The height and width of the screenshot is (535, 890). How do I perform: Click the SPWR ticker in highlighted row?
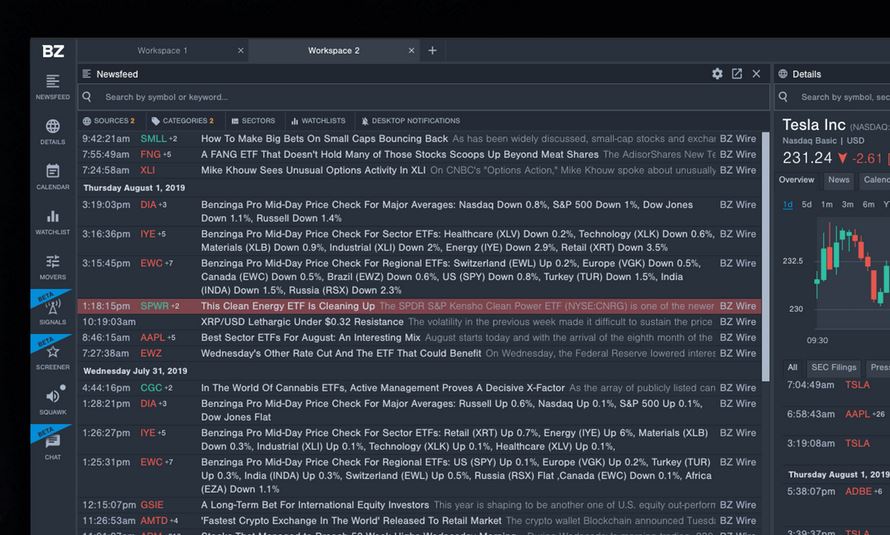[154, 306]
